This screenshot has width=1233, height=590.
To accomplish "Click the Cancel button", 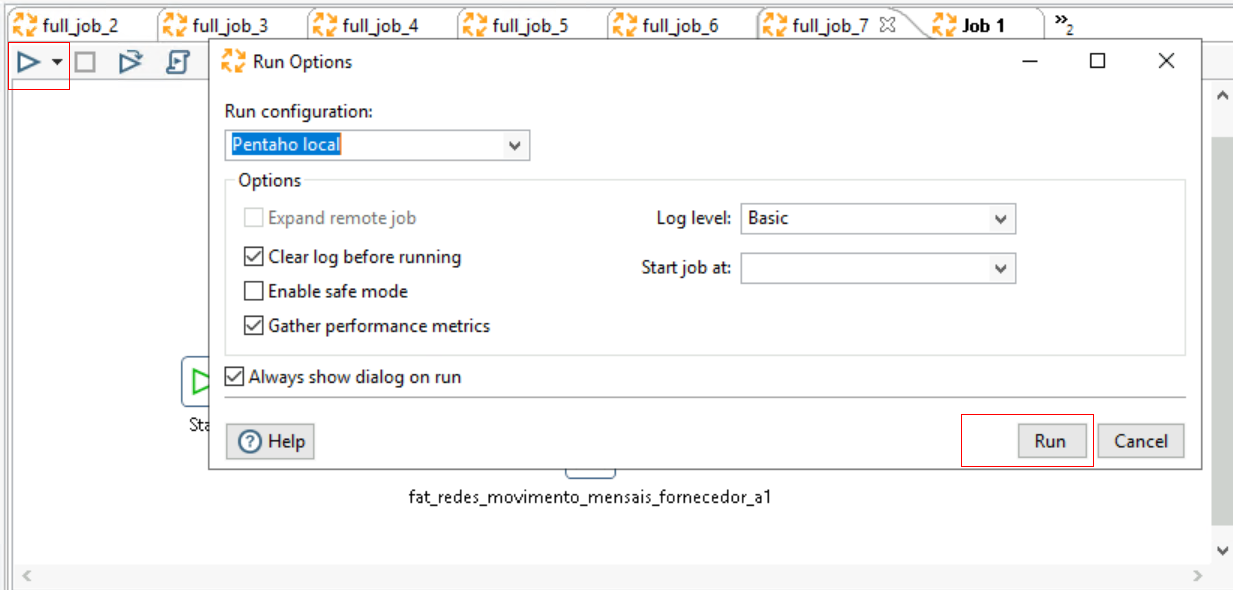I will 1141,441.
